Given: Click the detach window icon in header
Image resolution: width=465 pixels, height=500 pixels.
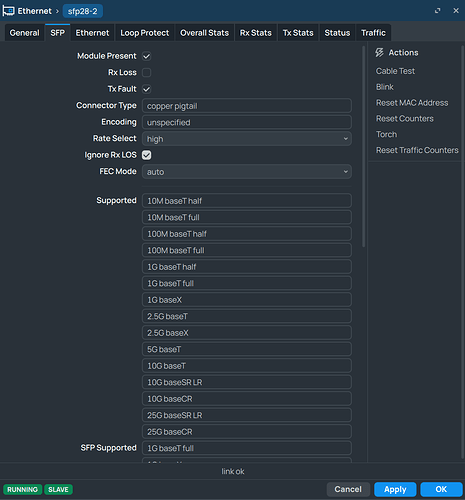Looking at the screenshot, I should [x=438, y=11].
